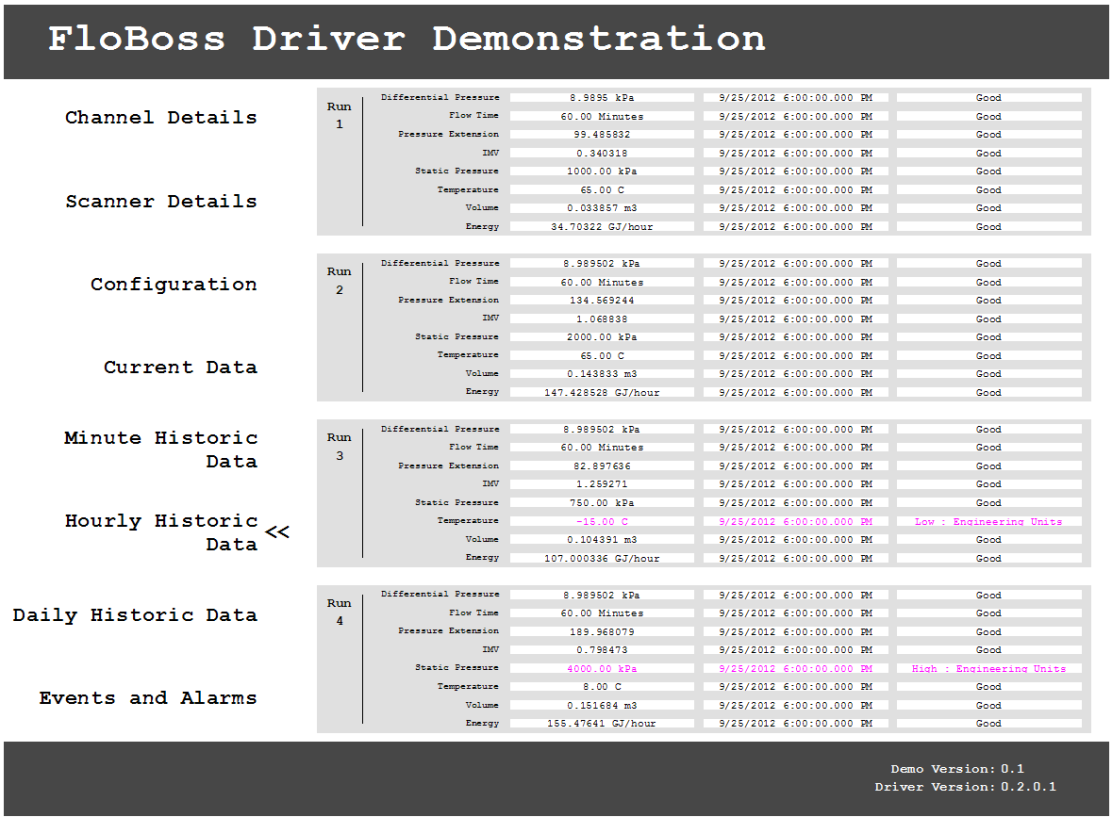
Task: Click the Driver Version: 0.2.0.1 text
Action: tap(965, 787)
